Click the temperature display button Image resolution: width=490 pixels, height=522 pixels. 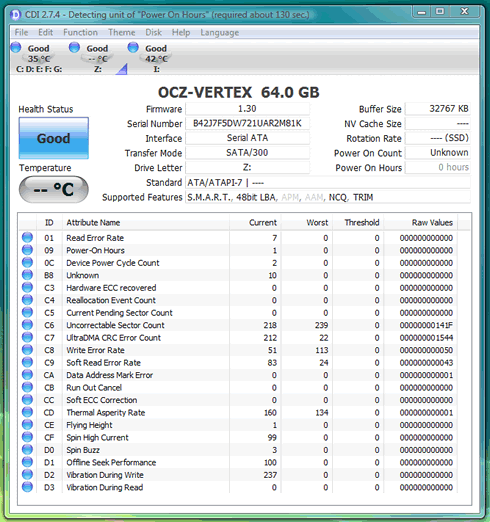[54, 190]
